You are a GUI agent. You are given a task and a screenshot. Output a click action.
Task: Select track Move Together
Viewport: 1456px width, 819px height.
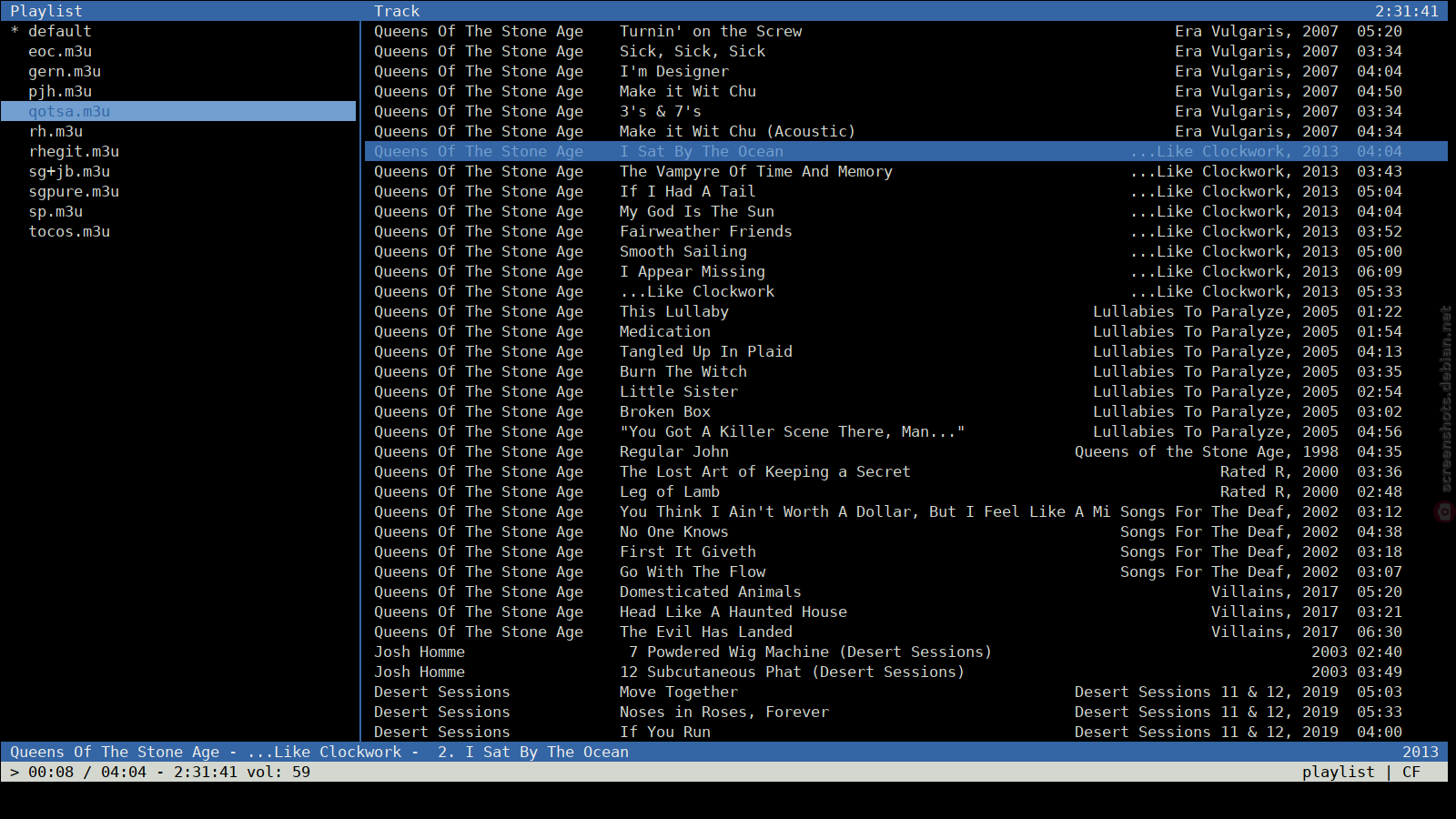(906, 692)
